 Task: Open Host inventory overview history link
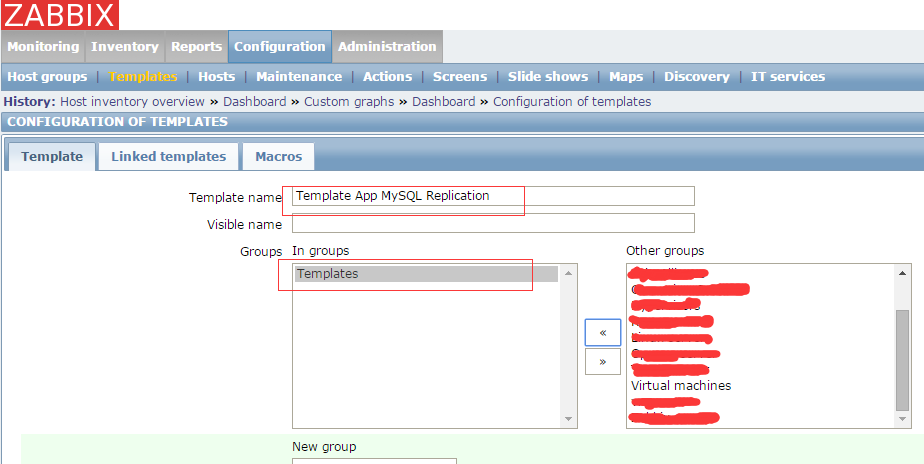pos(132,101)
